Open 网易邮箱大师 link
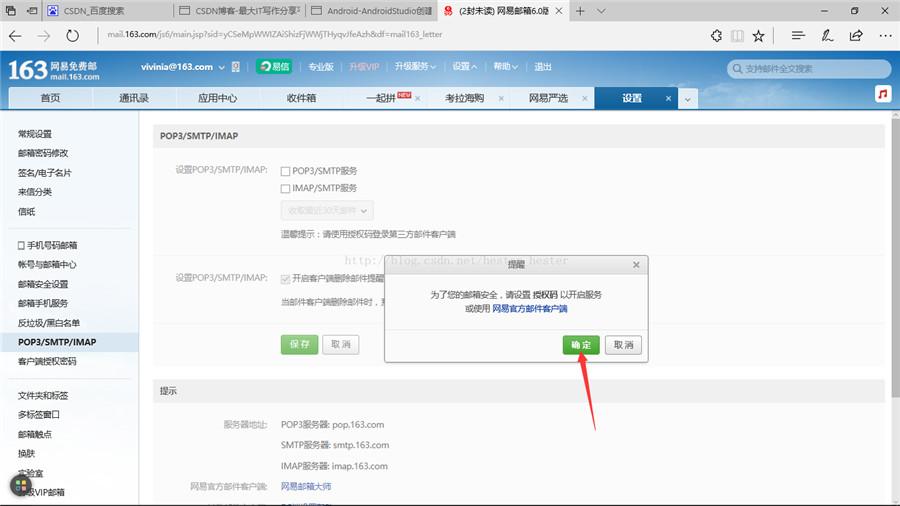Viewport: 900px width, 506px height. [306, 486]
